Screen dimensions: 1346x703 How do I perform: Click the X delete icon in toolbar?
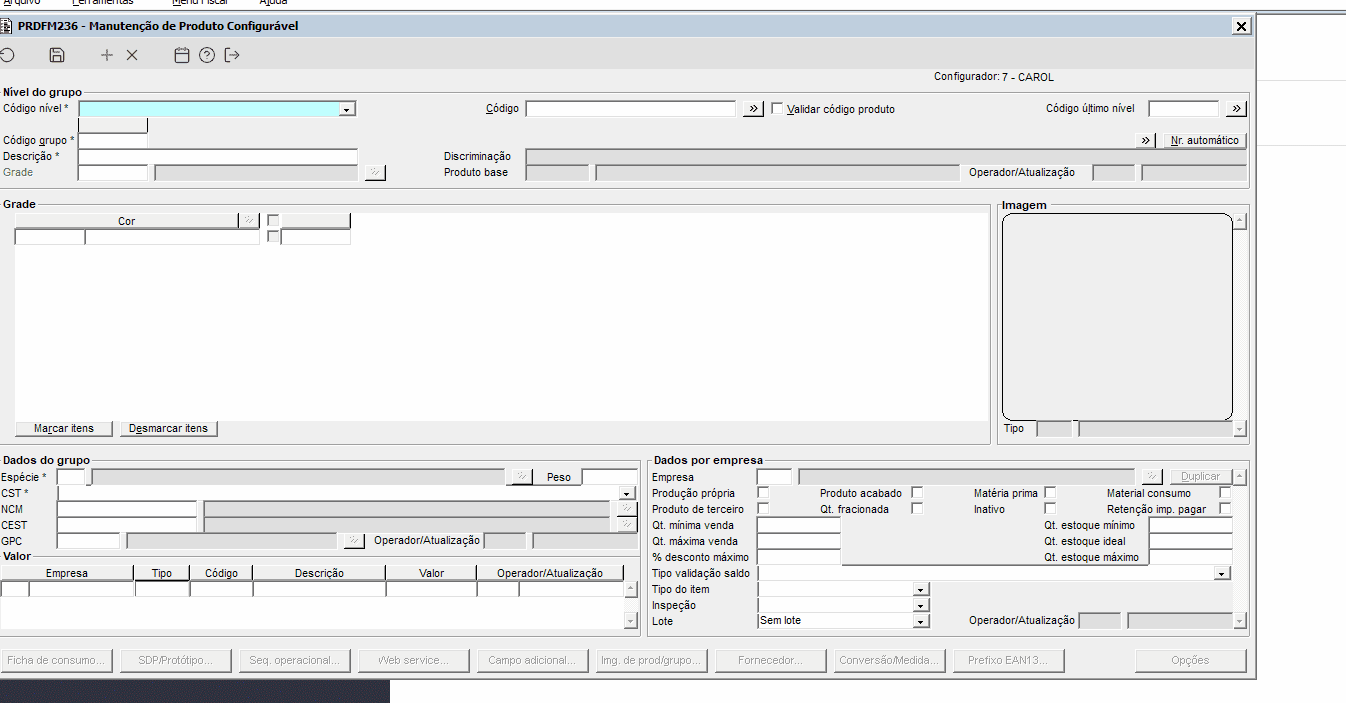[132, 55]
